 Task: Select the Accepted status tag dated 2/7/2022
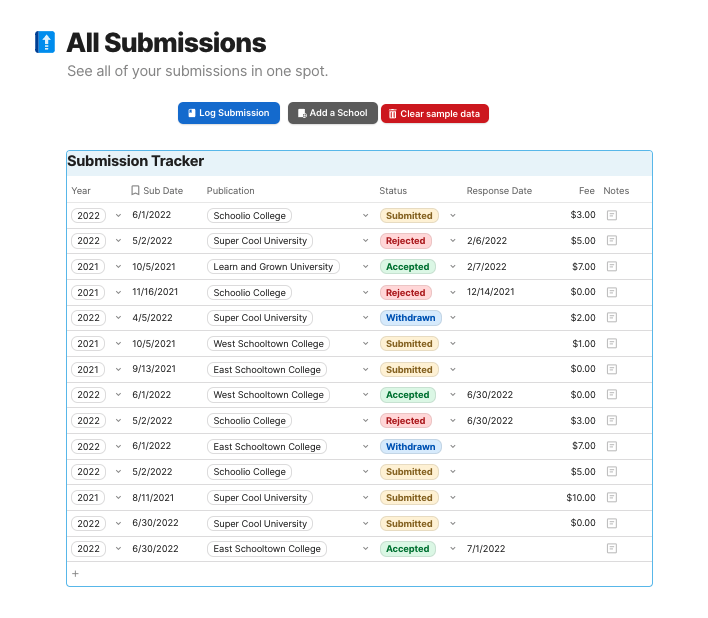407,267
